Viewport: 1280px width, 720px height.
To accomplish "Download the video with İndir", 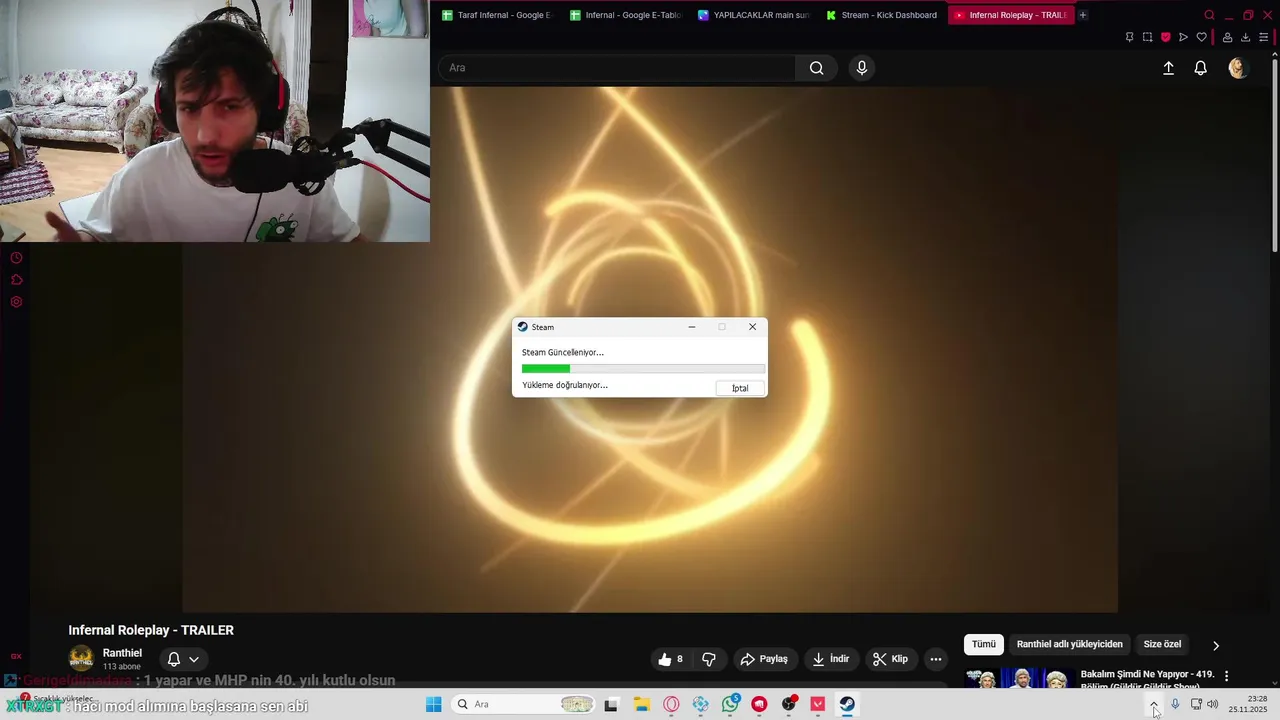I will coord(831,659).
